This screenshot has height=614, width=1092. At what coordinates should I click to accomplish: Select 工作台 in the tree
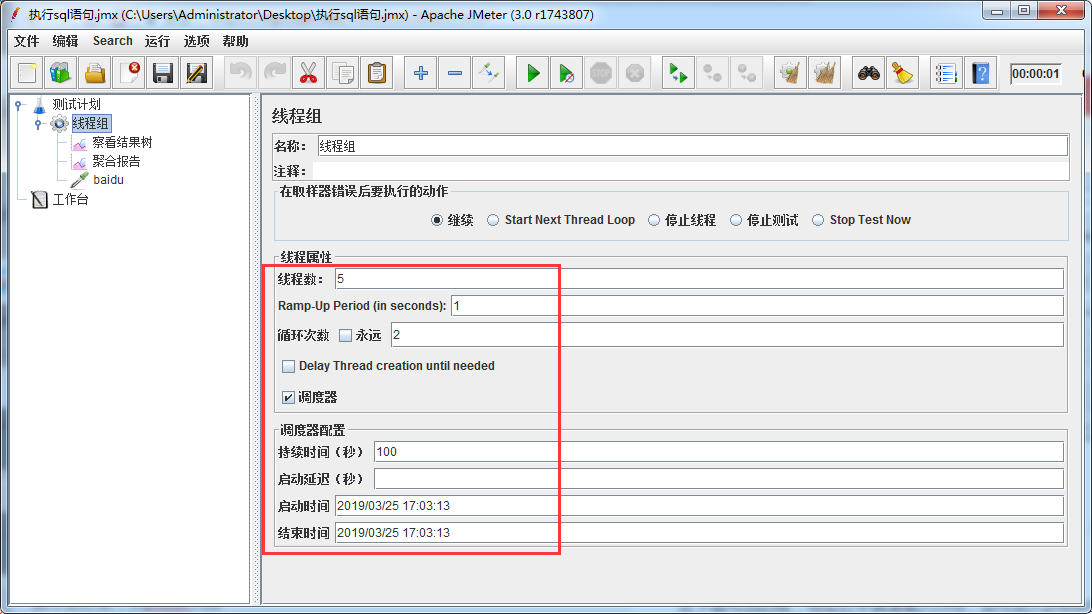[x=70, y=199]
